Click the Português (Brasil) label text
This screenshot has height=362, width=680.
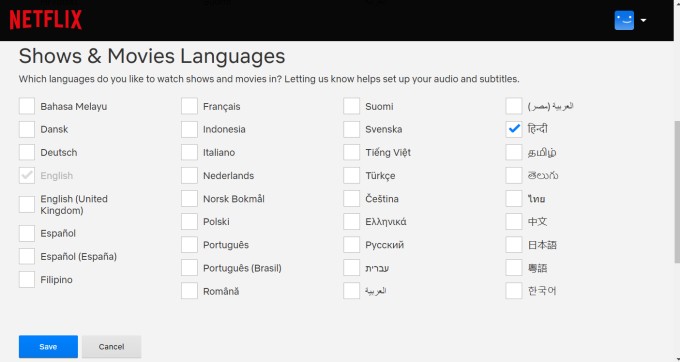[242, 268]
